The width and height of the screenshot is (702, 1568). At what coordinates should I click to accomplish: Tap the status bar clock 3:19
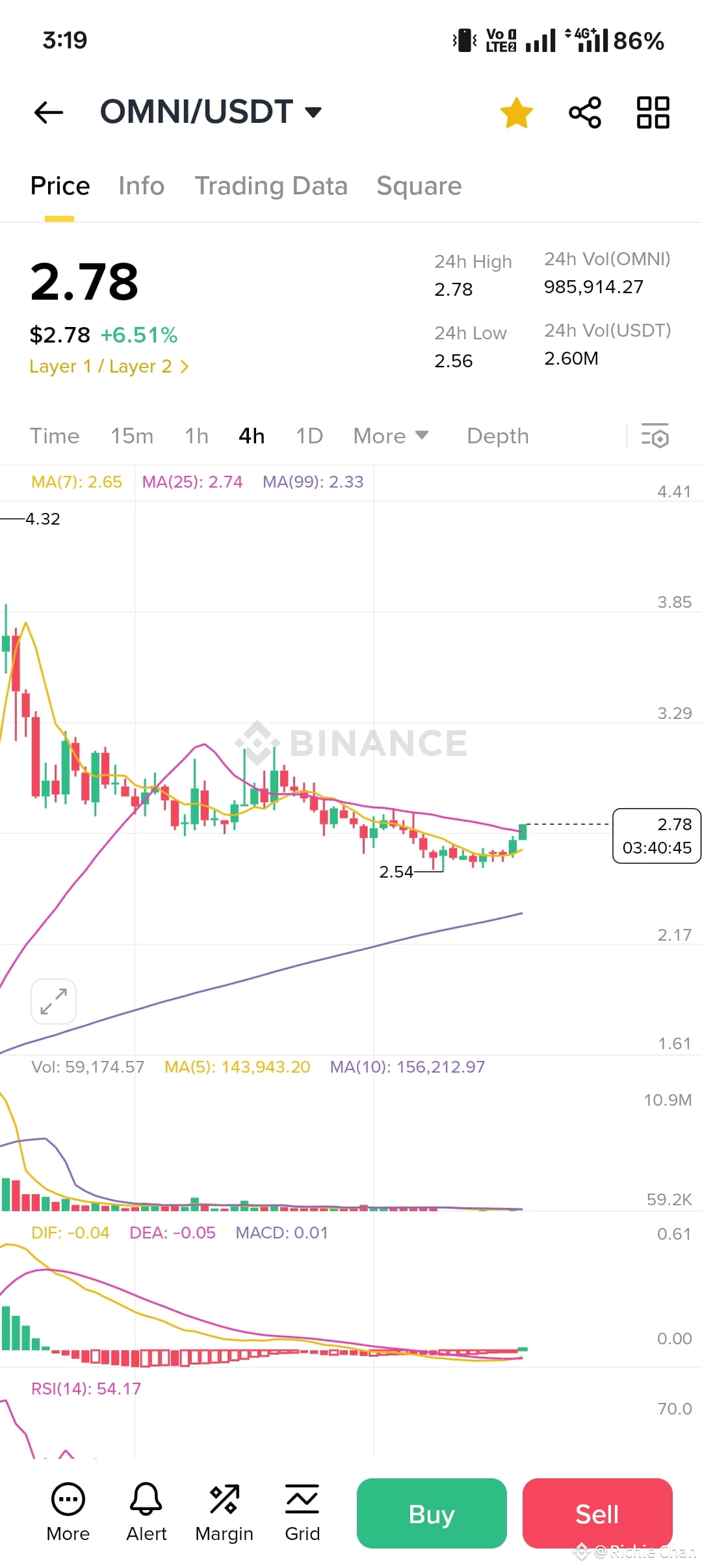65,40
